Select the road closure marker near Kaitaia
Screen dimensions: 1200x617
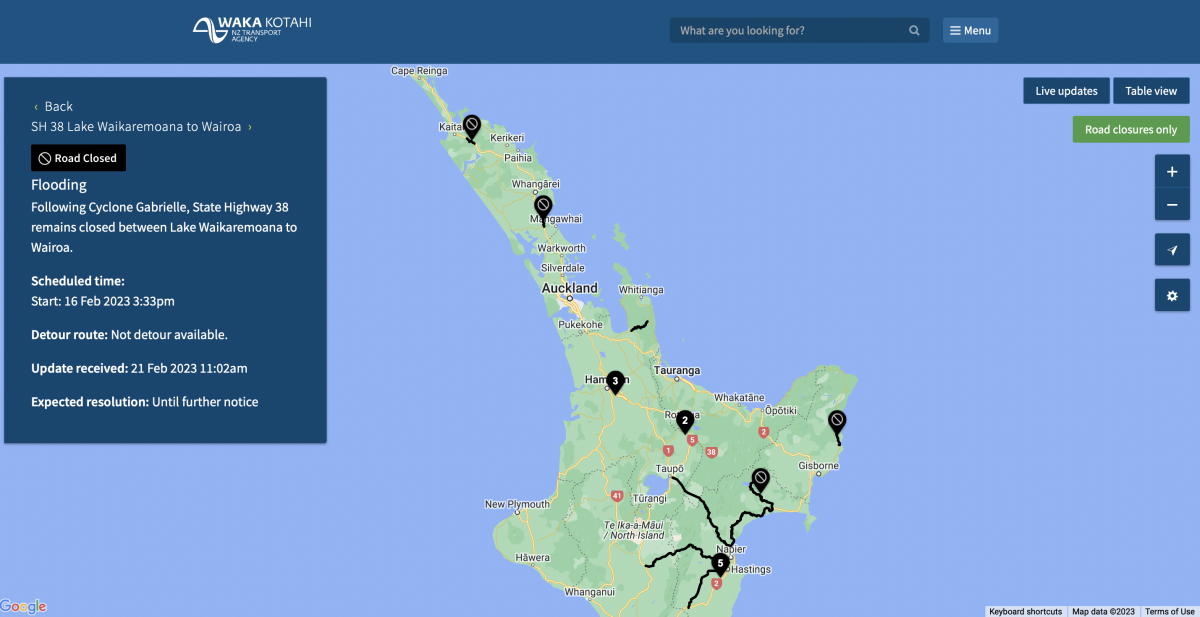coord(471,127)
